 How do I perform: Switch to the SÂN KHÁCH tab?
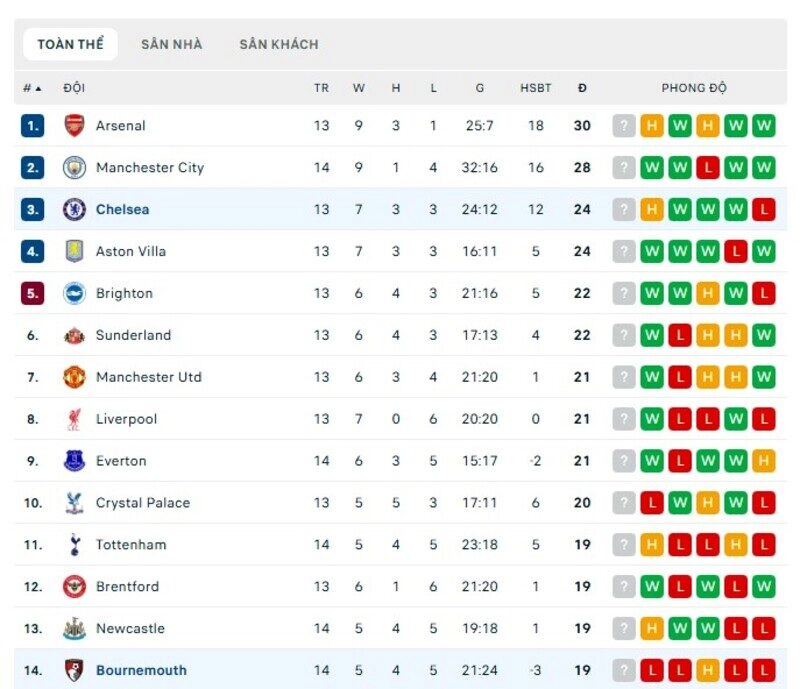pyautogui.click(x=278, y=44)
